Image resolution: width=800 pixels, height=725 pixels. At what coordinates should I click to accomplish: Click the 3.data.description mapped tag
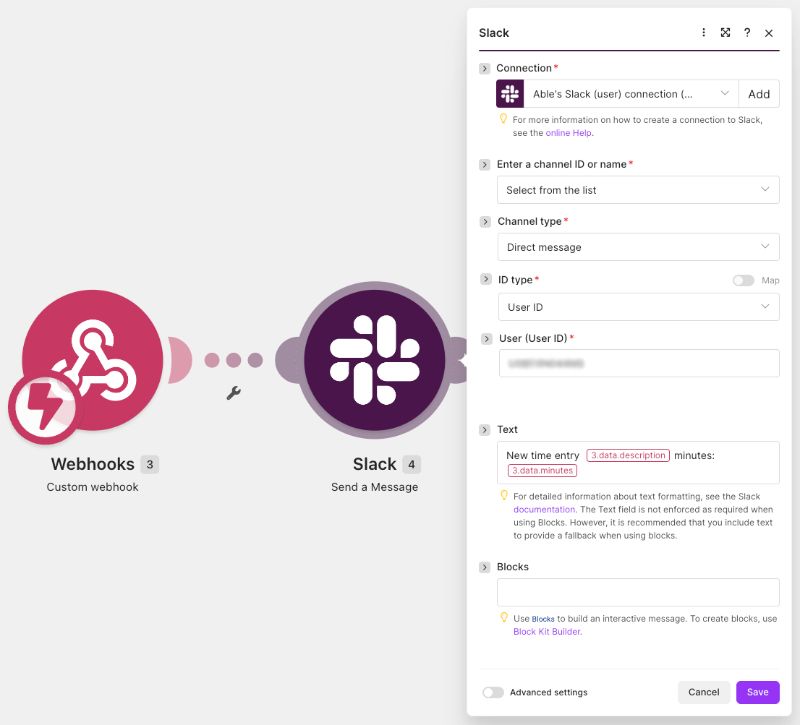coord(628,455)
